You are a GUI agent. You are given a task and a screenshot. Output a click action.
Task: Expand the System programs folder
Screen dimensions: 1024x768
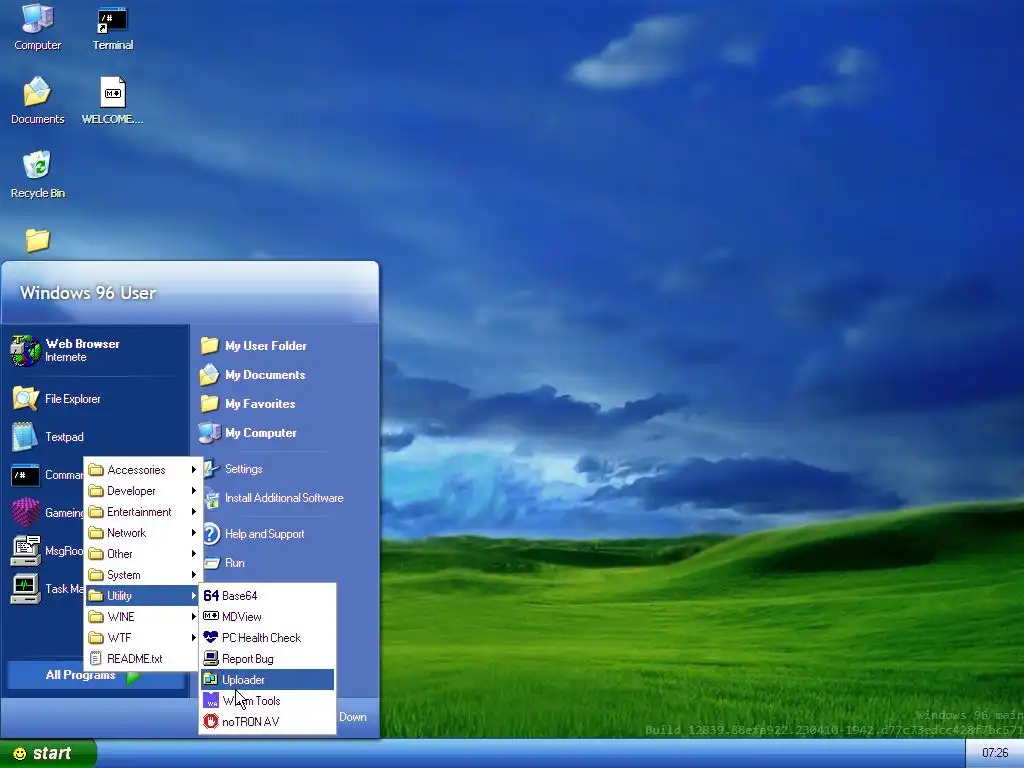click(x=142, y=575)
